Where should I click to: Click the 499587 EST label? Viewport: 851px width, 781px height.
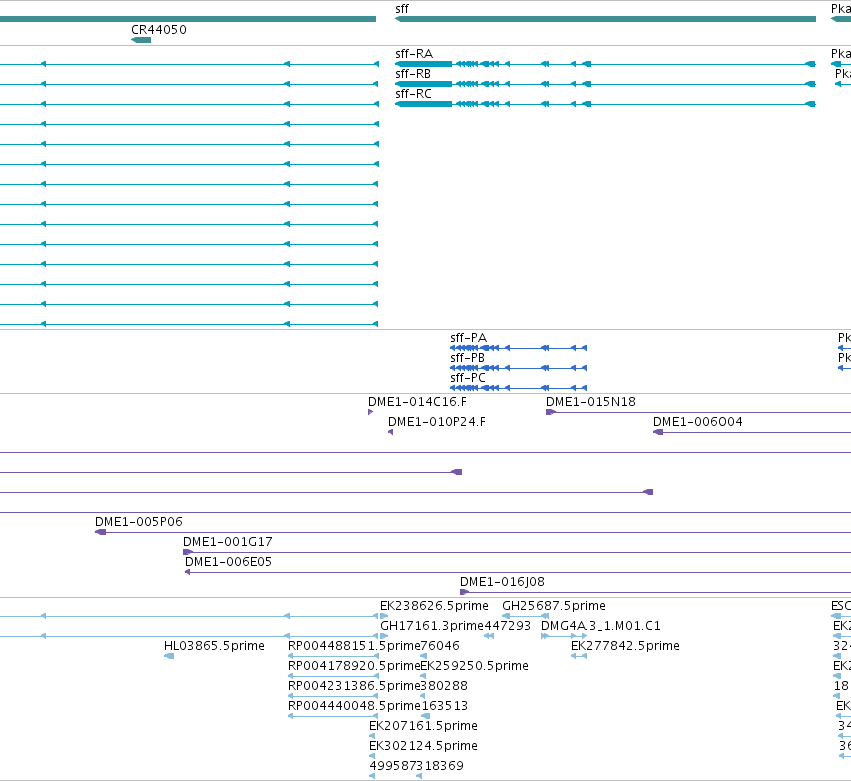tap(392, 766)
